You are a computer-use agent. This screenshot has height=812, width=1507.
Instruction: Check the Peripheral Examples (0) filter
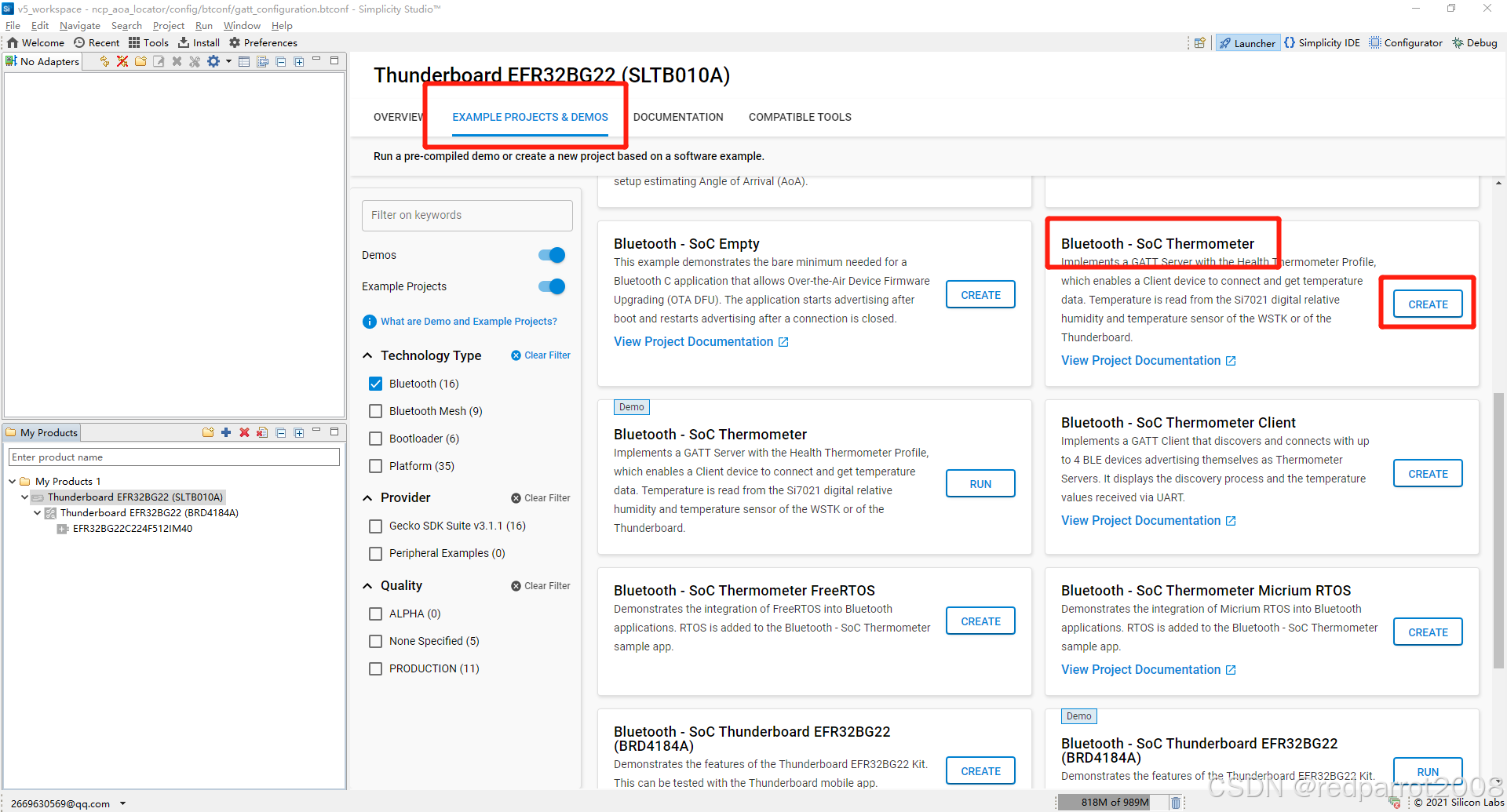click(376, 553)
